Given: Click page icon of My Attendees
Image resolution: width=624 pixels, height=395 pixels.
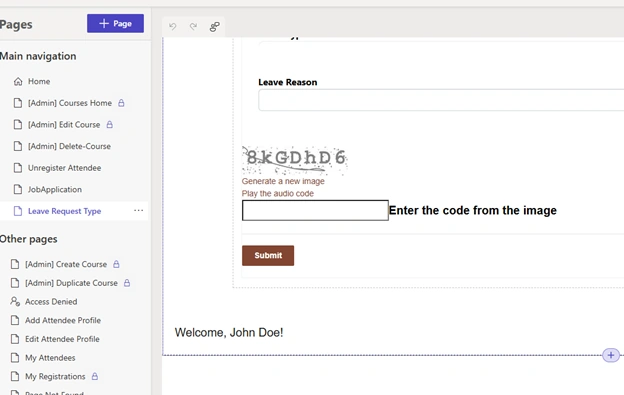Looking at the screenshot, I should 15,358.
